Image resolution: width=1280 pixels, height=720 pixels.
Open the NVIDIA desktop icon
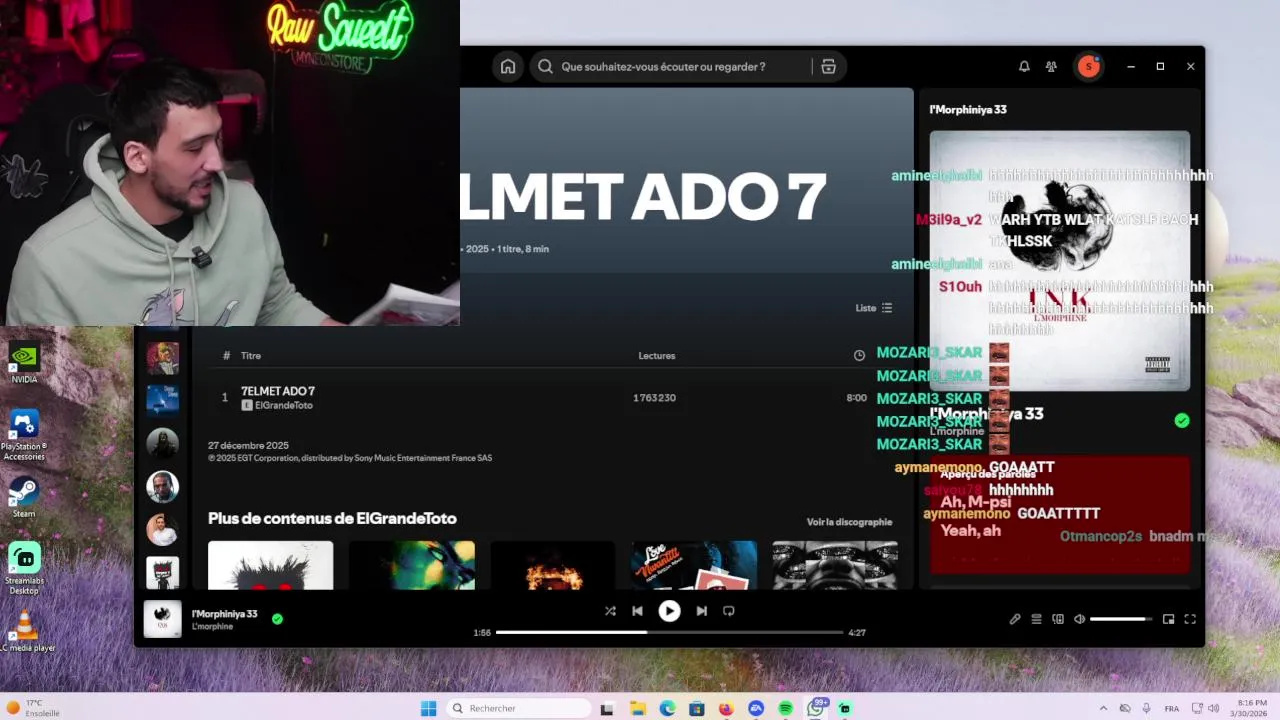pos(24,363)
